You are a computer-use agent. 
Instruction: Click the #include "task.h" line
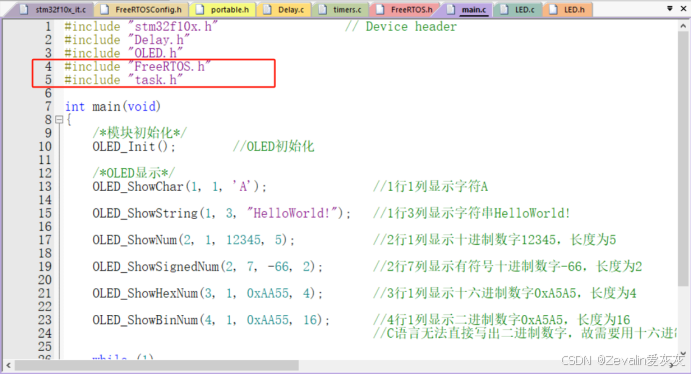[x=123, y=79]
